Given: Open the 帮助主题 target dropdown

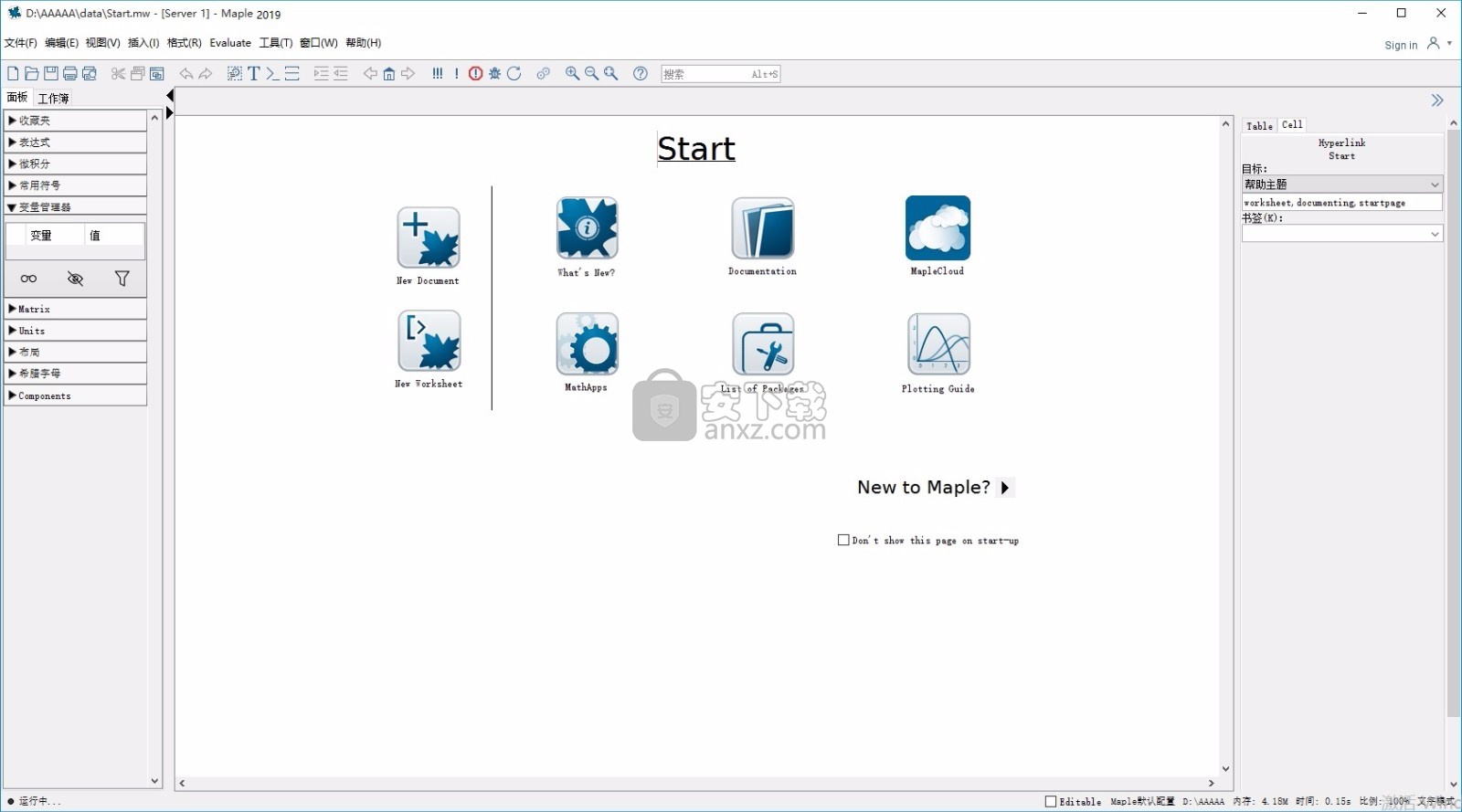Looking at the screenshot, I should 1342,185.
